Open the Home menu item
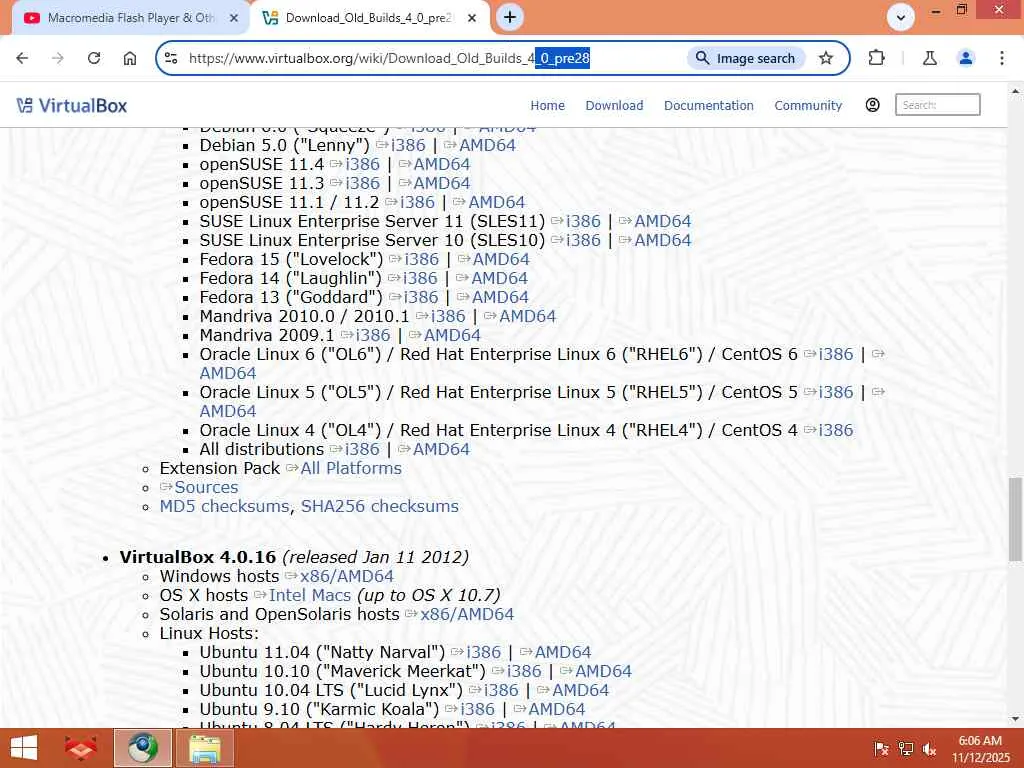The width and height of the screenshot is (1024, 768). point(547,105)
